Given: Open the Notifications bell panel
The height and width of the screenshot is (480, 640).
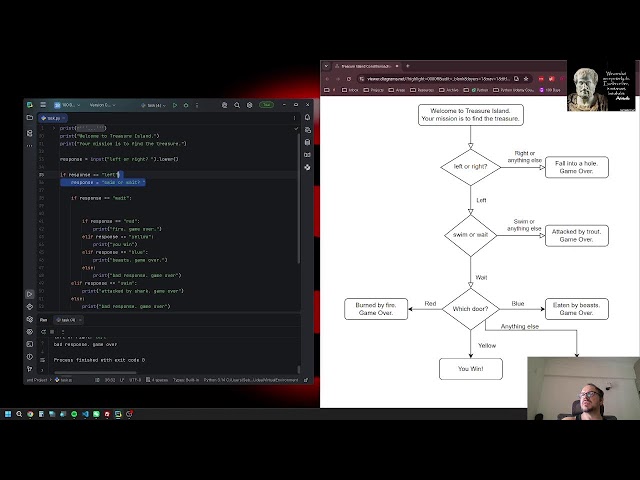Looking at the screenshot, I should point(307,118).
